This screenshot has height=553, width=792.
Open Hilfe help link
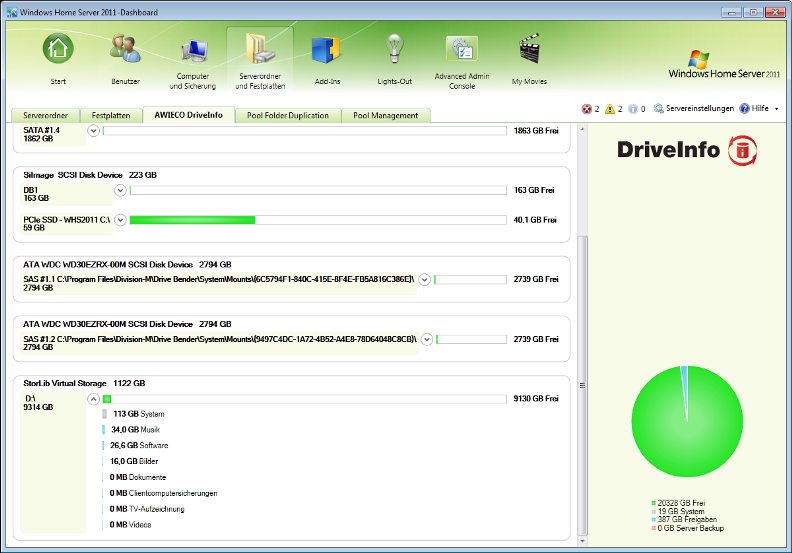click(x=754, y=109)
